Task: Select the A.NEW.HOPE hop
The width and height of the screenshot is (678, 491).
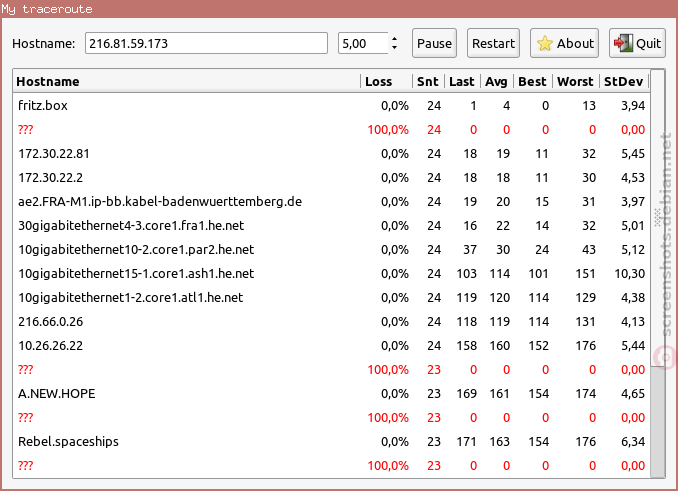Action: coord(331,393)
